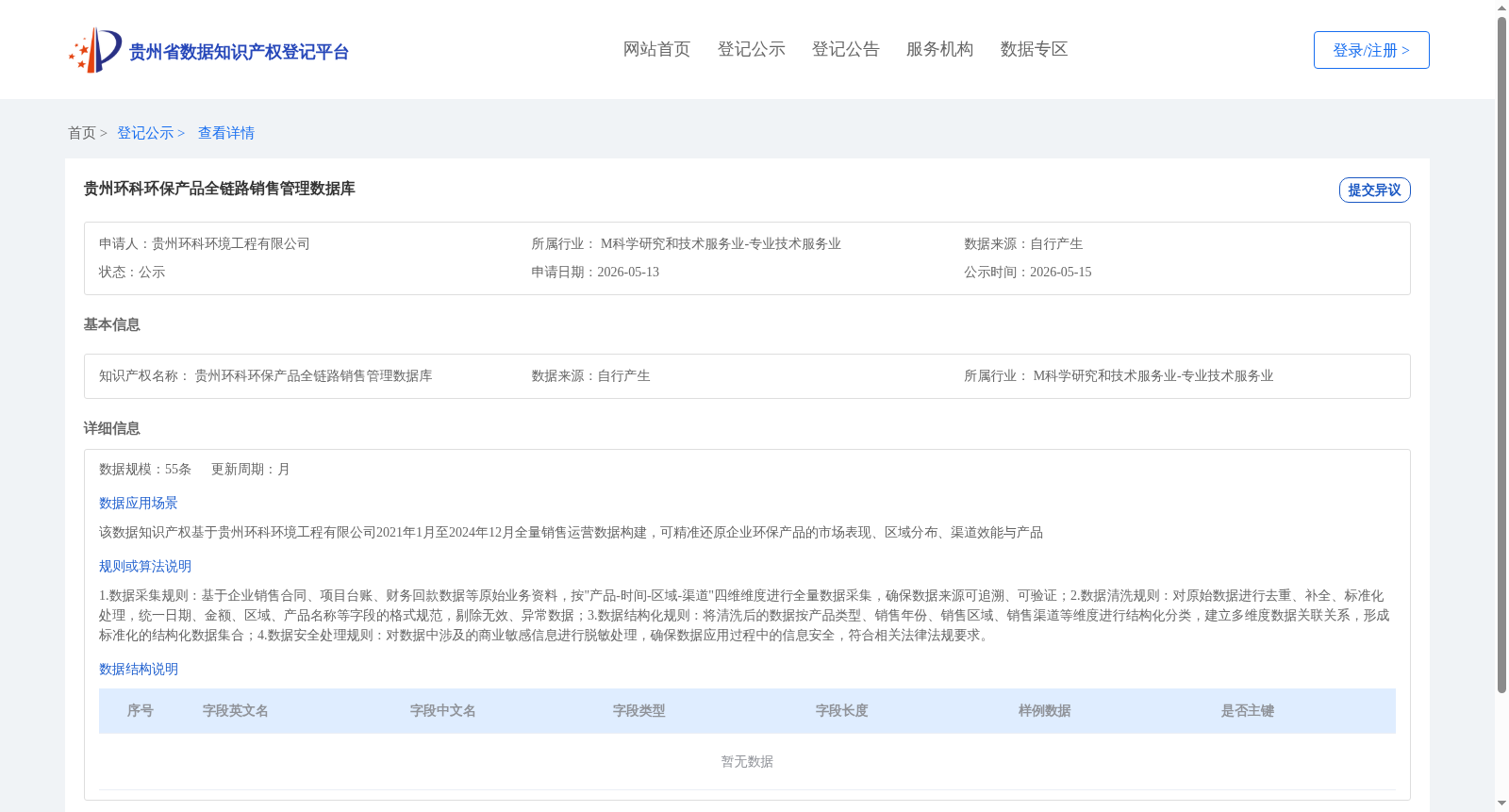Viewport: 1509px width, 812px height.
Task: Click the 登录/注册 button
Action: pyautogui.click(x=1371, y=50)
